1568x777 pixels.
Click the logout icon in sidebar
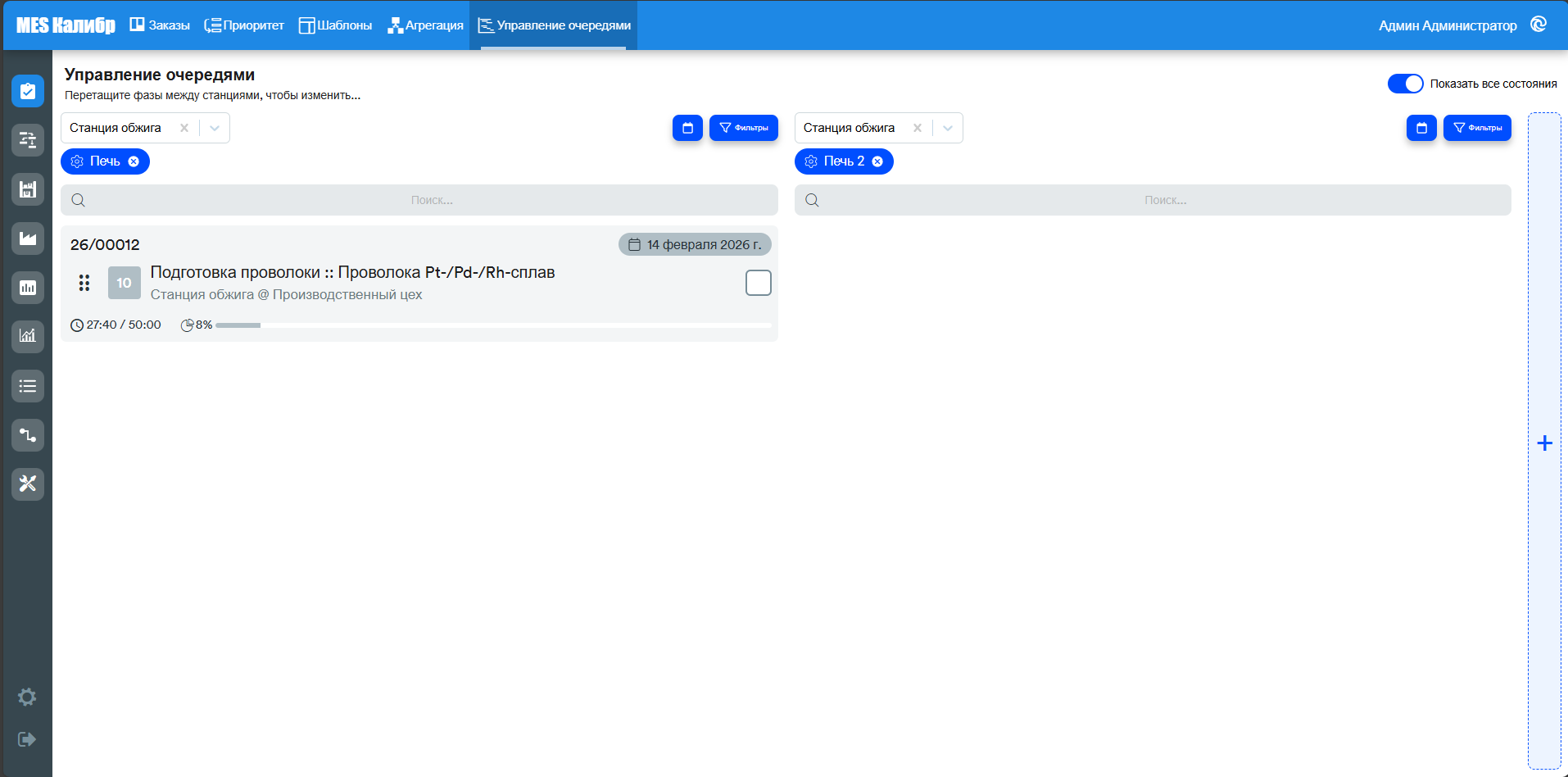[27, 739]
